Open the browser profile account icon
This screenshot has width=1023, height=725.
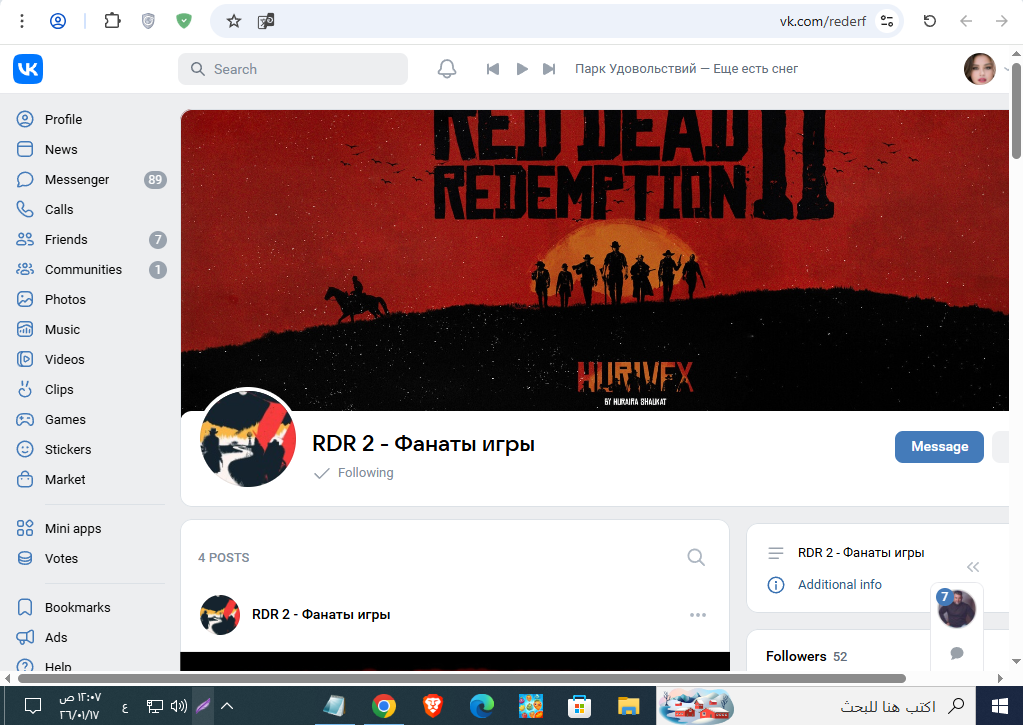point(58,21)
